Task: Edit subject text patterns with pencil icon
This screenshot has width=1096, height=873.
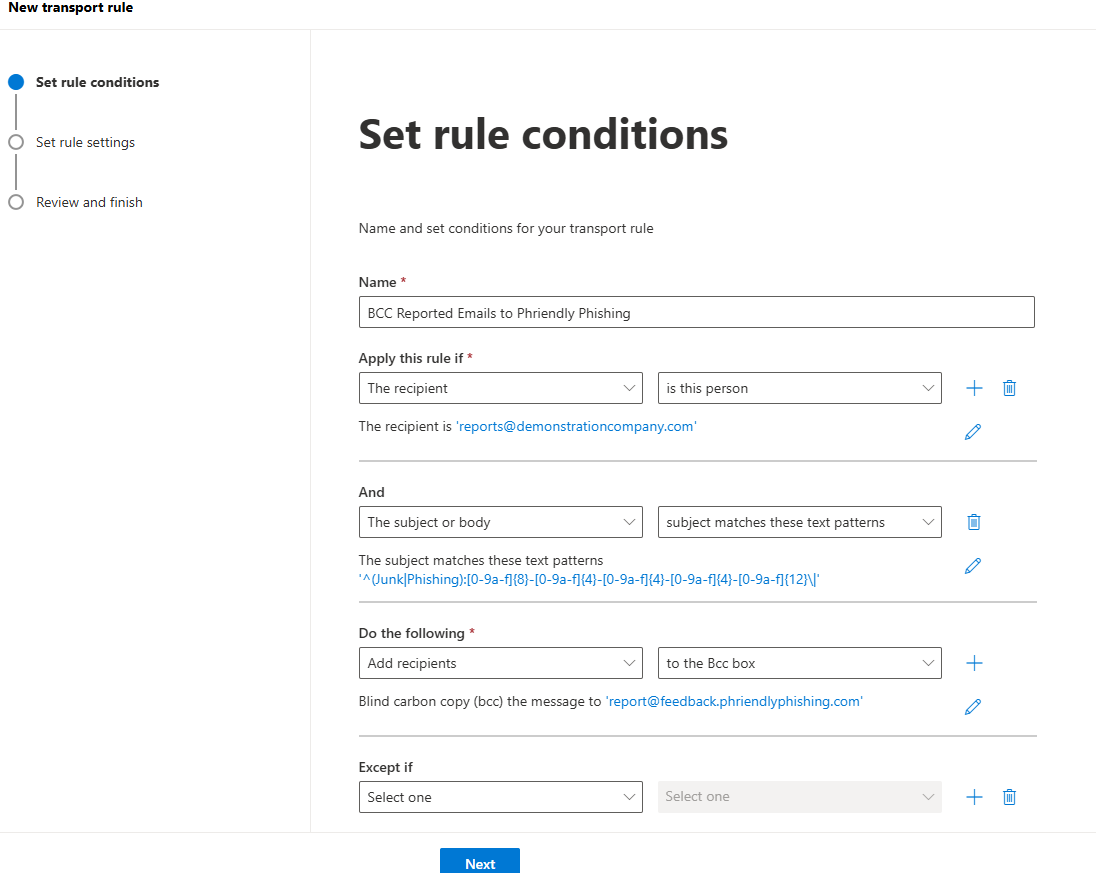Action: coord(972,566)
